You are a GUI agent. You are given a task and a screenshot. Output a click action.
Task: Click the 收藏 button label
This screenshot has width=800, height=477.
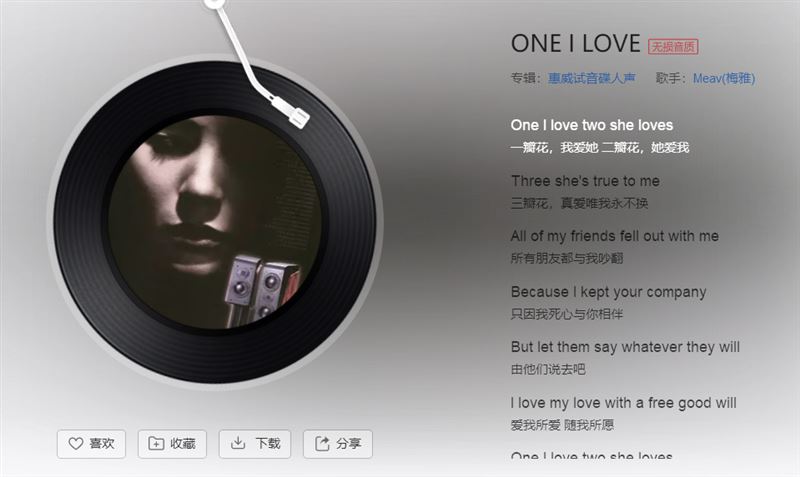click(x=183, y=443)
